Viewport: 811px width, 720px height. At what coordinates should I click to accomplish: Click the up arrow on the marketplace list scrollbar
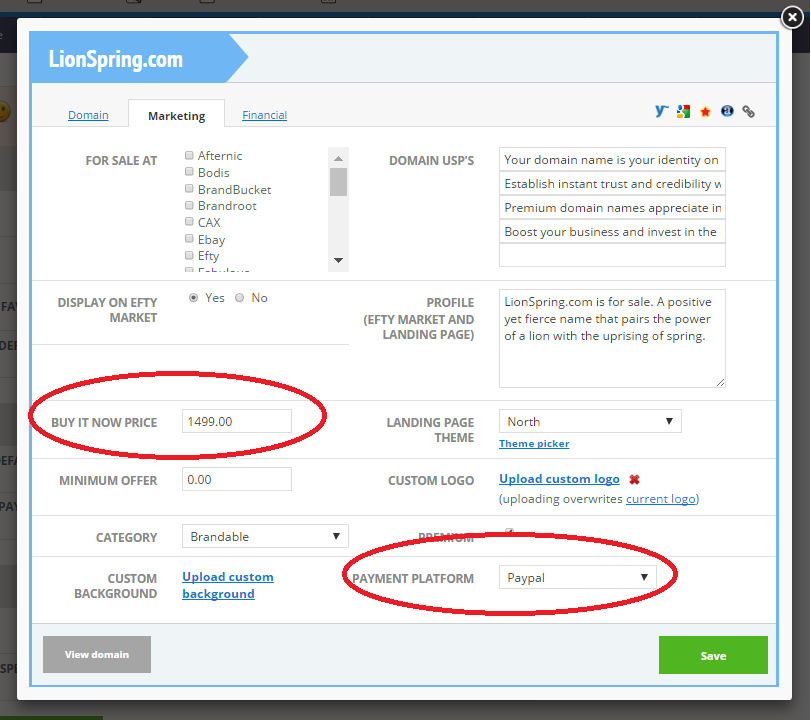coord(338,157)
